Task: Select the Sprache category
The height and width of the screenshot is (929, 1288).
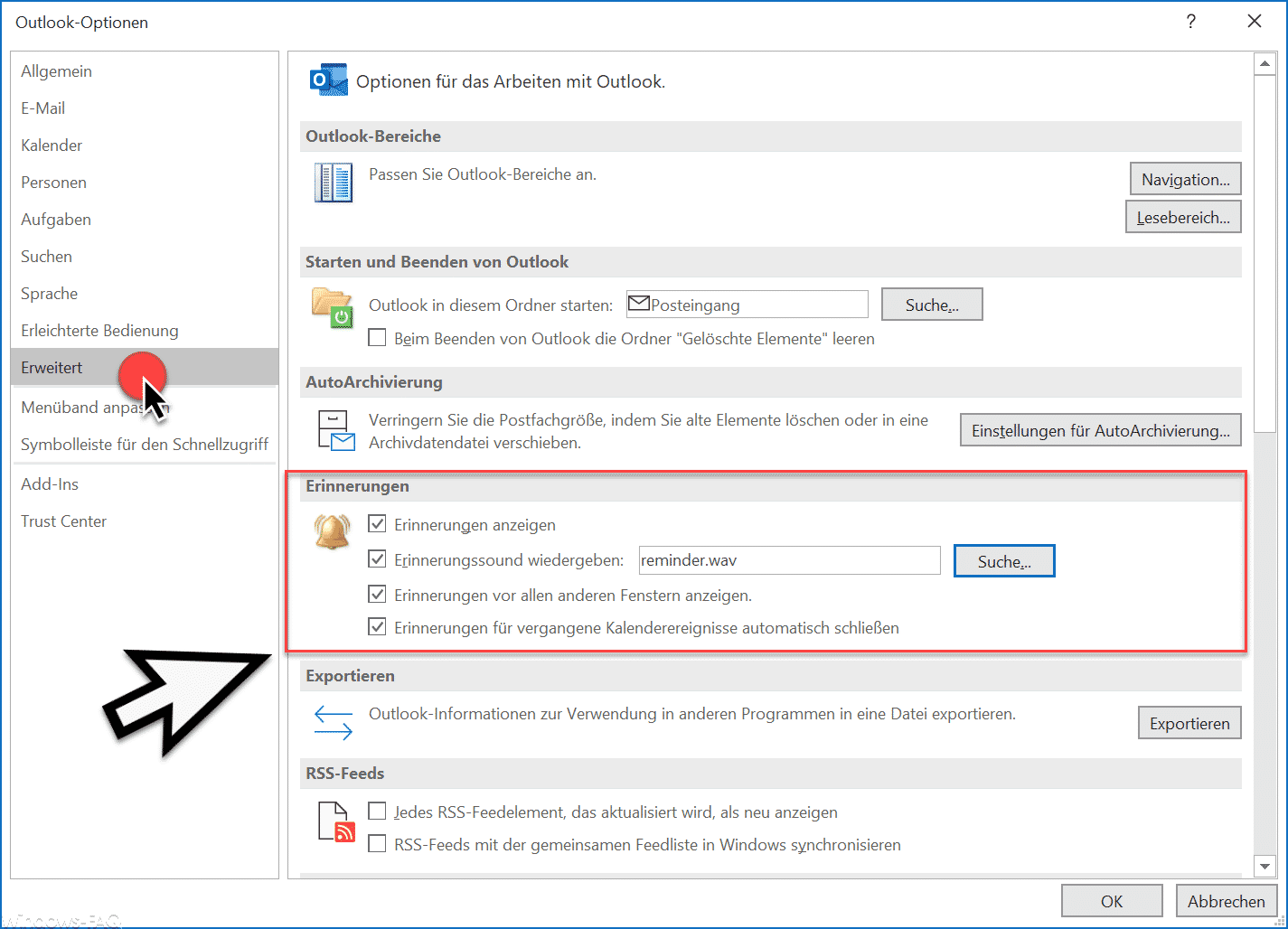Action: tap(145, 294)
